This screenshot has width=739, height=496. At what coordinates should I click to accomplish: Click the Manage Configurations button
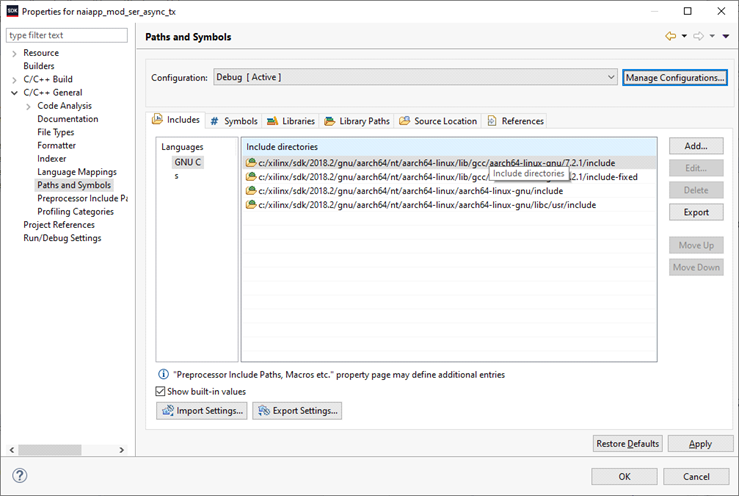(674, 77)
